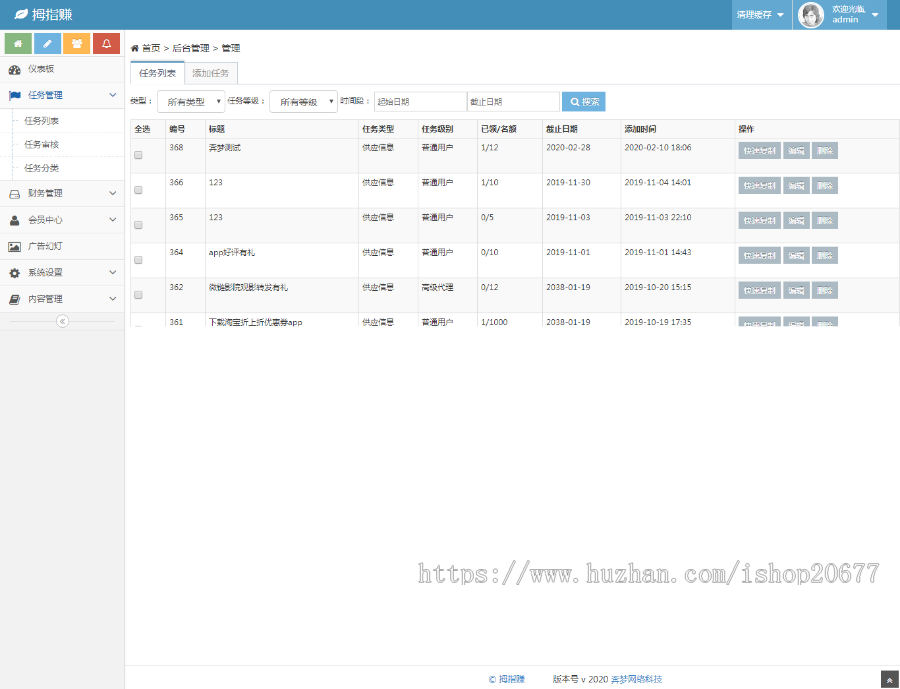Click the gear icon beside 系统设置
The image size is (900, 689).
[x=14, y=273]
